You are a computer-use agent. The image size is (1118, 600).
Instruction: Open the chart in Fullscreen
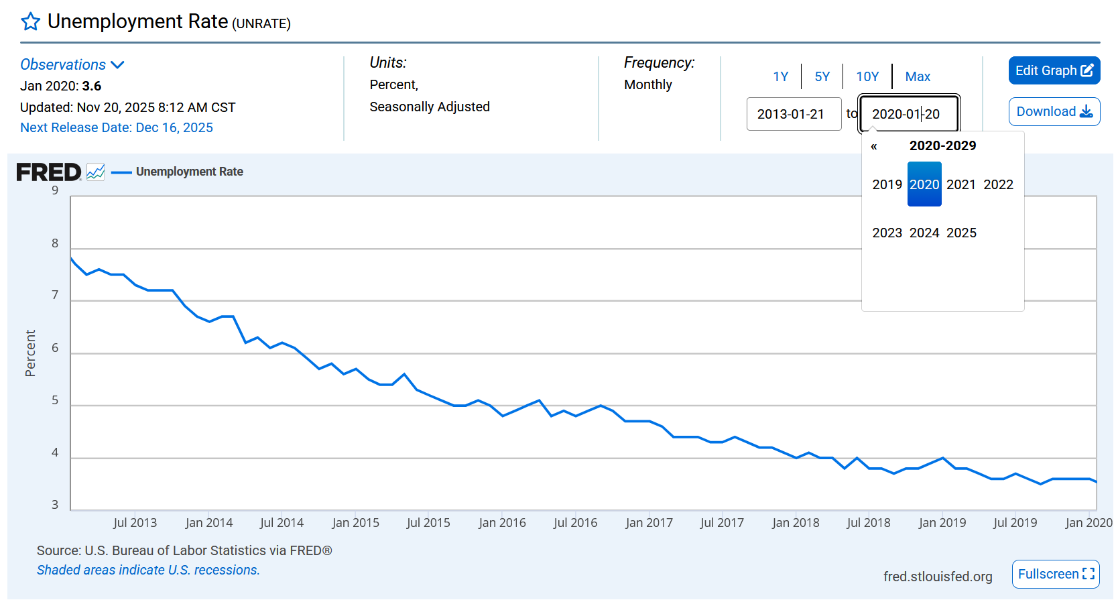tap(1055, 574)
